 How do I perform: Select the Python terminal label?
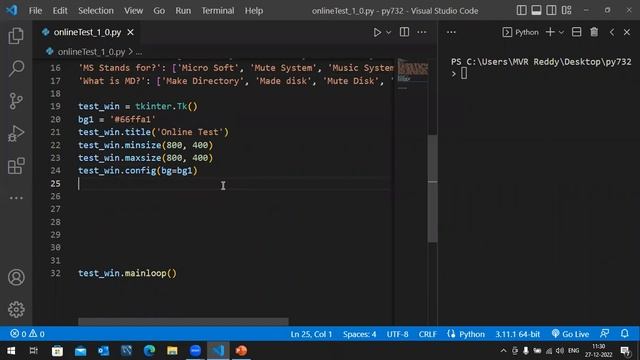(x=520, y=32)
